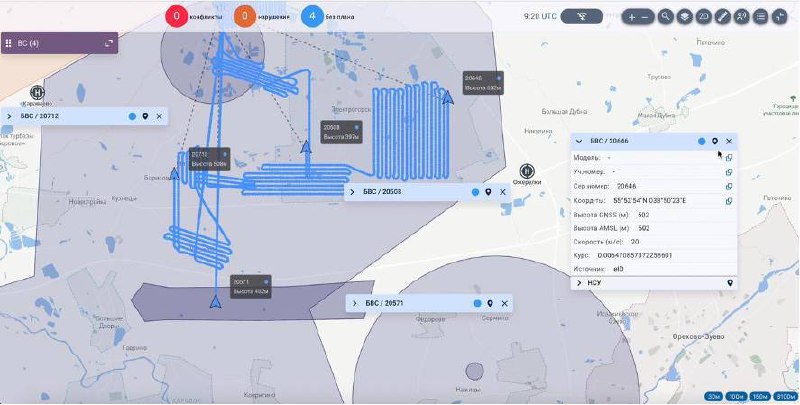Zoom in the map with plus button
This screenshot has height=405, width=800.
pos(632,17)
